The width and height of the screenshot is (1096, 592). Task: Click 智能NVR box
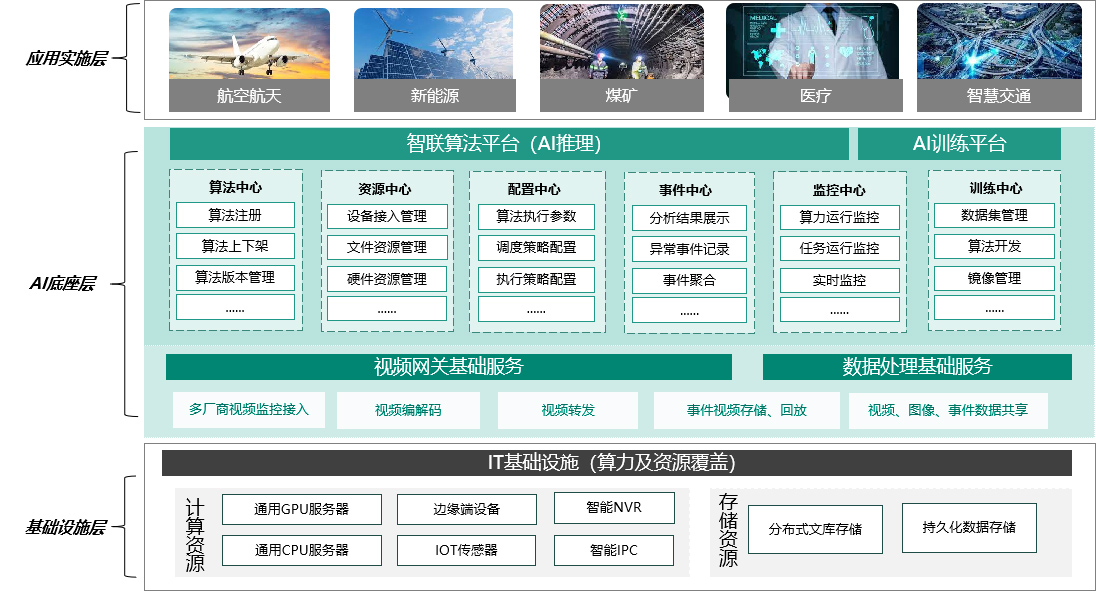[x=614, y=507]
